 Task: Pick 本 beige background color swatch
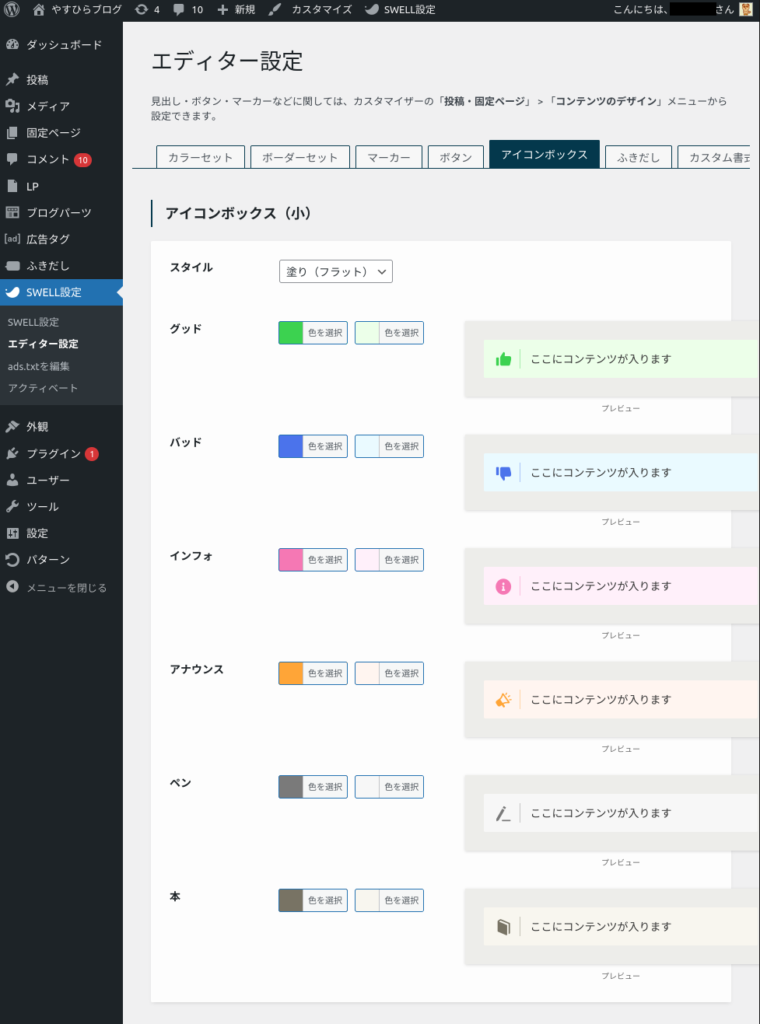tap(367, 901)
